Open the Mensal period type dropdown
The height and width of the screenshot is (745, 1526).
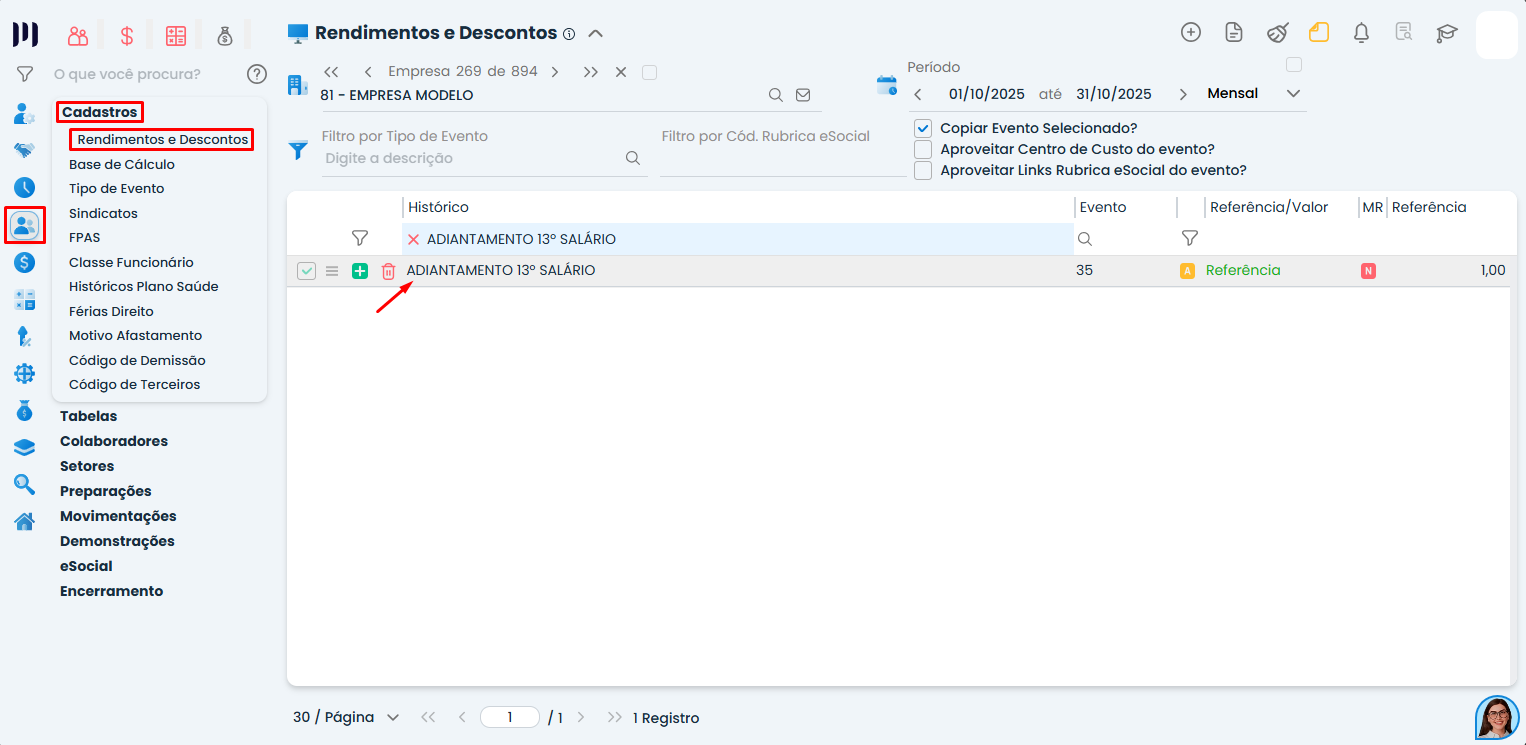point(1255,94)
